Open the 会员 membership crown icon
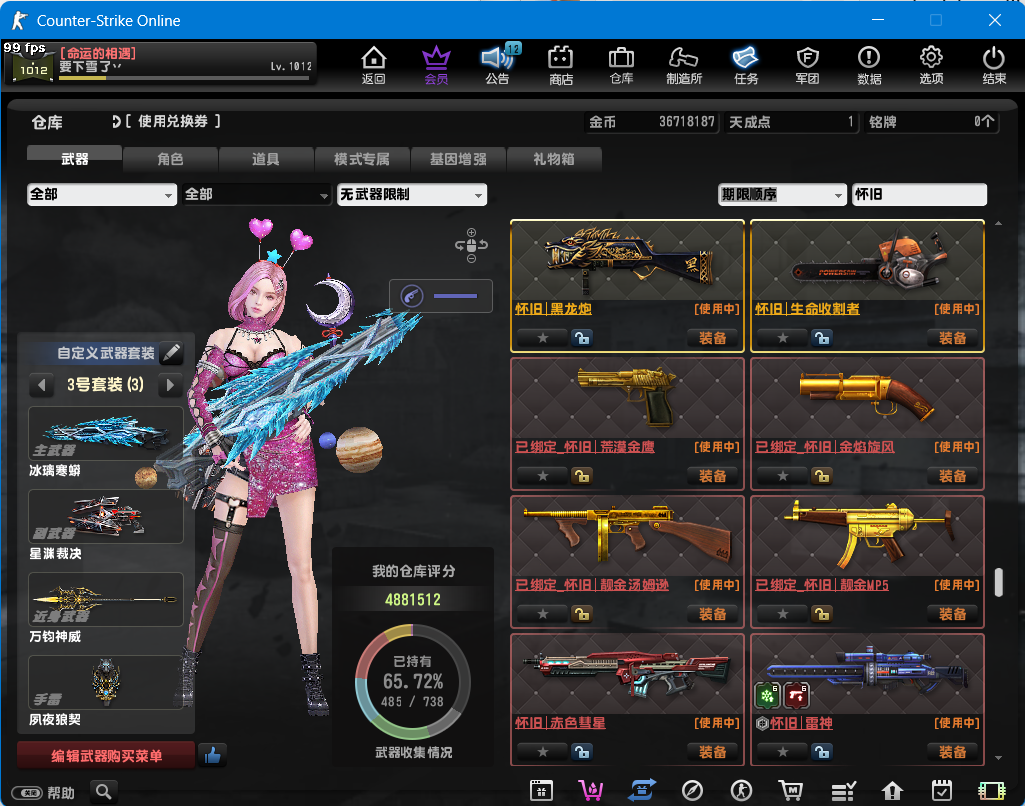Image resolution: width=1025 pixels, height=806 pixels. click(x=436, y=65)
